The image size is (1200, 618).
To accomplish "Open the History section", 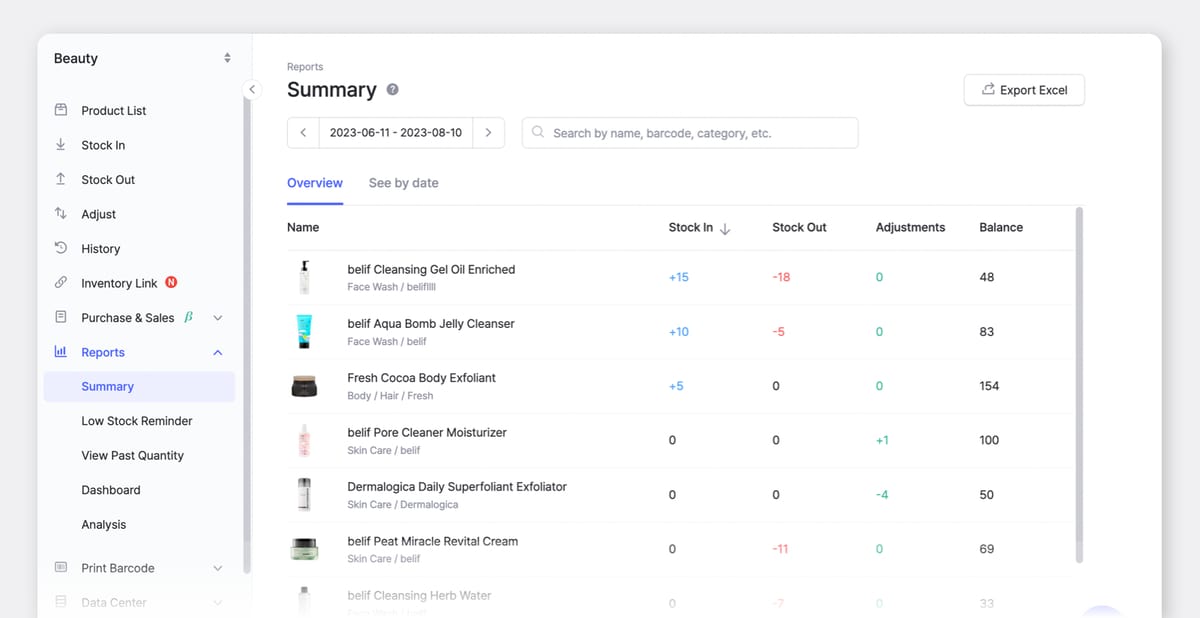I will pos(100,248).
